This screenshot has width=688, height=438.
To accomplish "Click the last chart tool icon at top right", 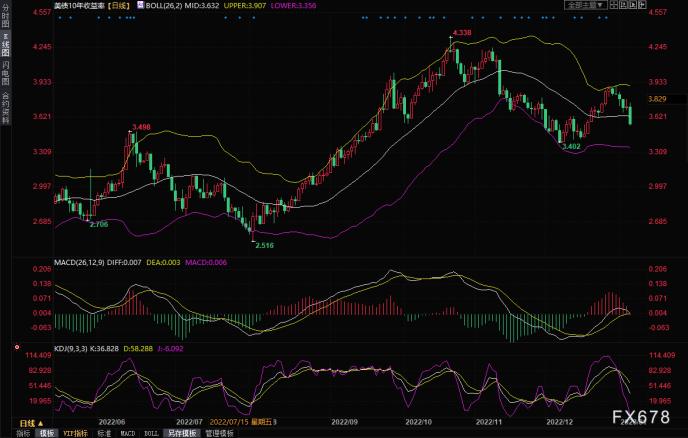I will coord(642,5).
